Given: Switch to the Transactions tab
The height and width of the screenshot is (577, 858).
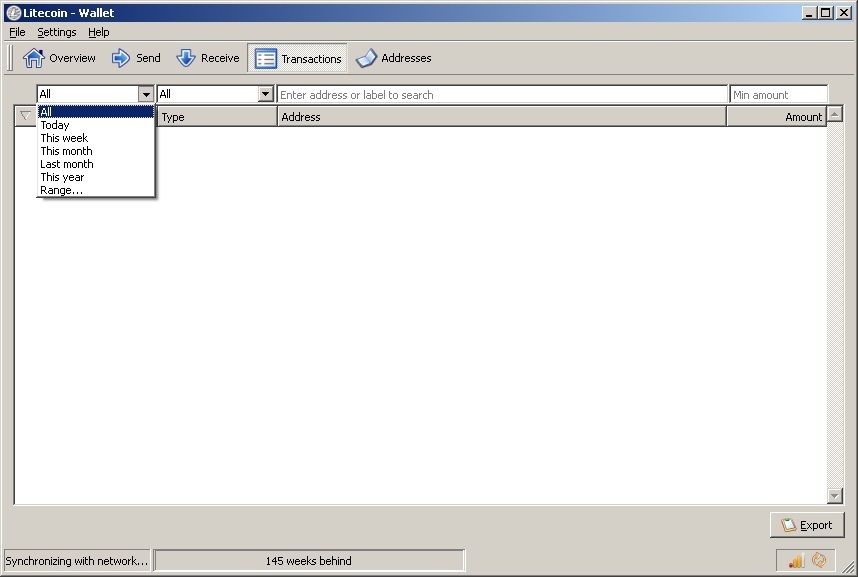Looking at the screenshot, I should point(297,57).
